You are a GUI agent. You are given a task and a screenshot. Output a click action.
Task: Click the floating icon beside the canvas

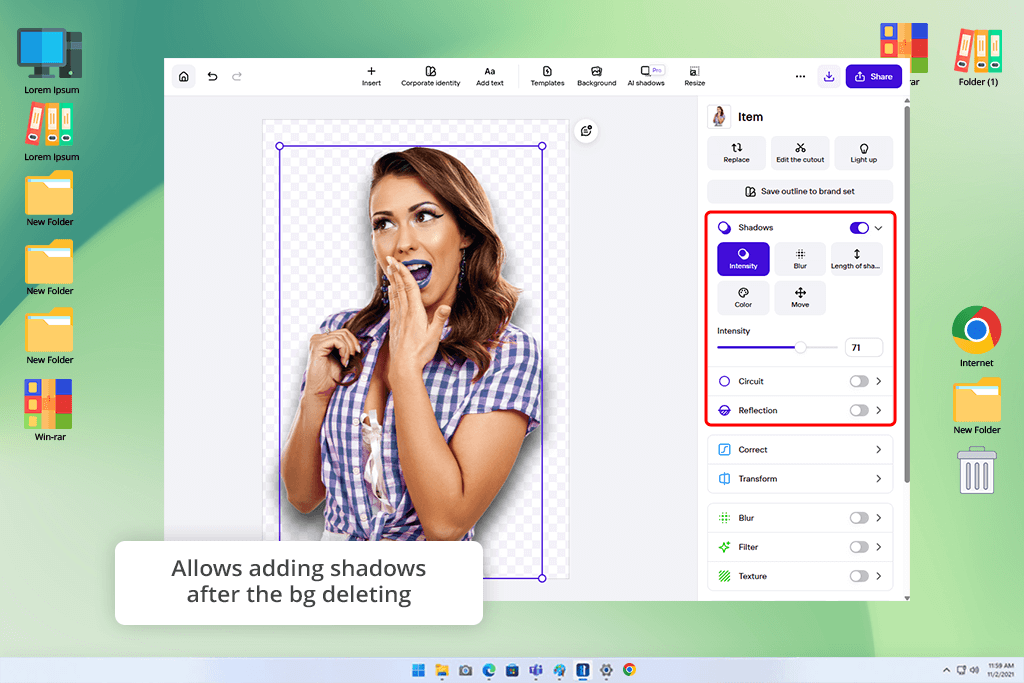tap(586, 131)
